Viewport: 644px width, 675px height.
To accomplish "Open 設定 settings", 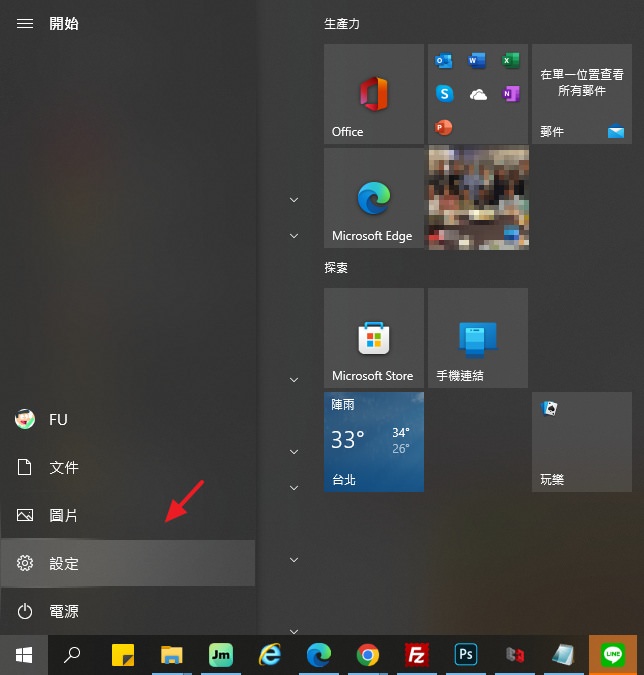I will [x=128, y=563].
